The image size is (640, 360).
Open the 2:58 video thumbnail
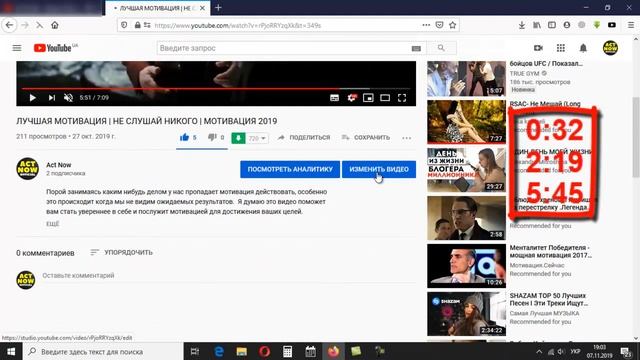(x=467, y=218)
